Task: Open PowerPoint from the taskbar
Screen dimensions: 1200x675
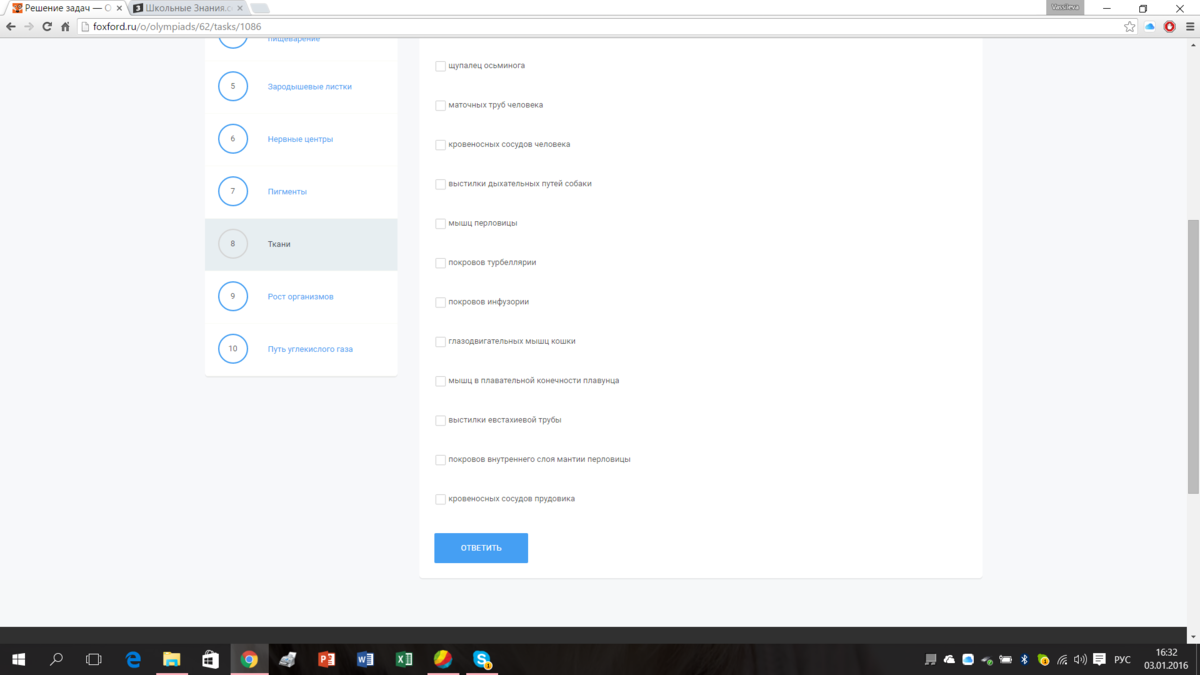Action: pyautogui.click(x=326, y=660)
